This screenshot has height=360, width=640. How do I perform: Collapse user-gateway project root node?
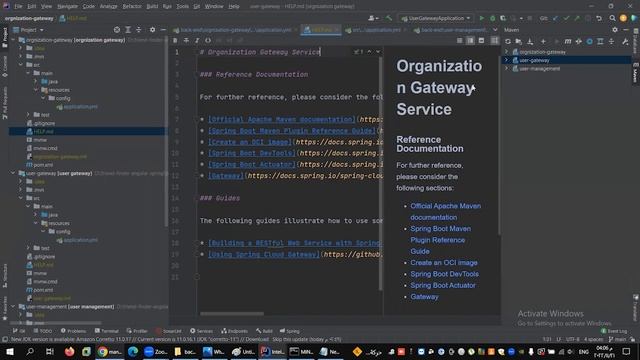click(13, 173)
